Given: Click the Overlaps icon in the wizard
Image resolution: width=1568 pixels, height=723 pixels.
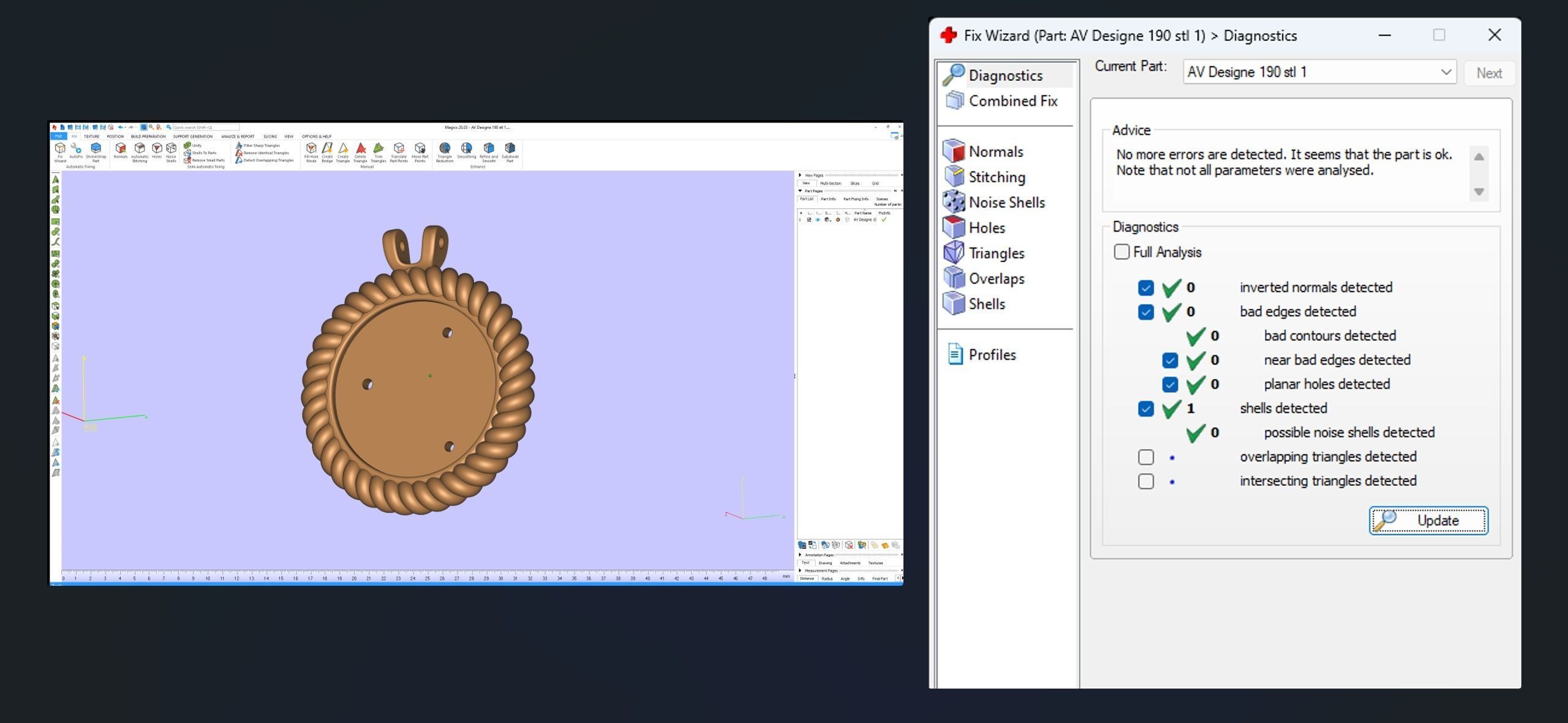Looking at the screenshot, I should click(x=954, y=278).
